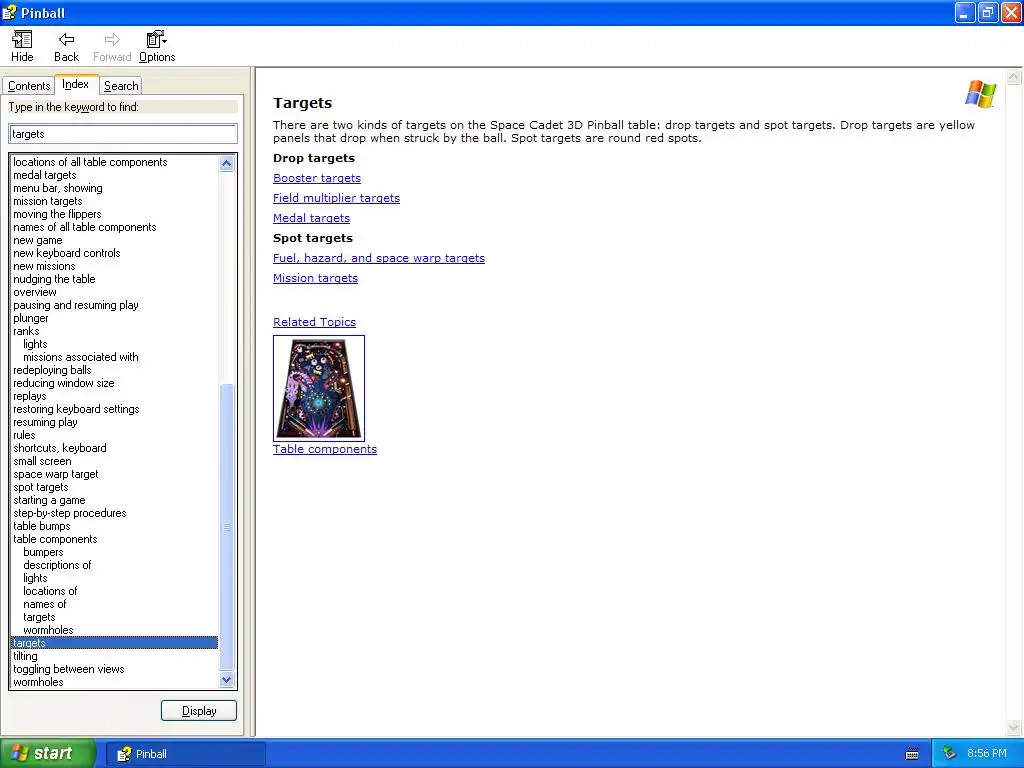Viewport: 1024px width, 768px height.
Task: Open the Table components link
Action: [x=325, y=449]
